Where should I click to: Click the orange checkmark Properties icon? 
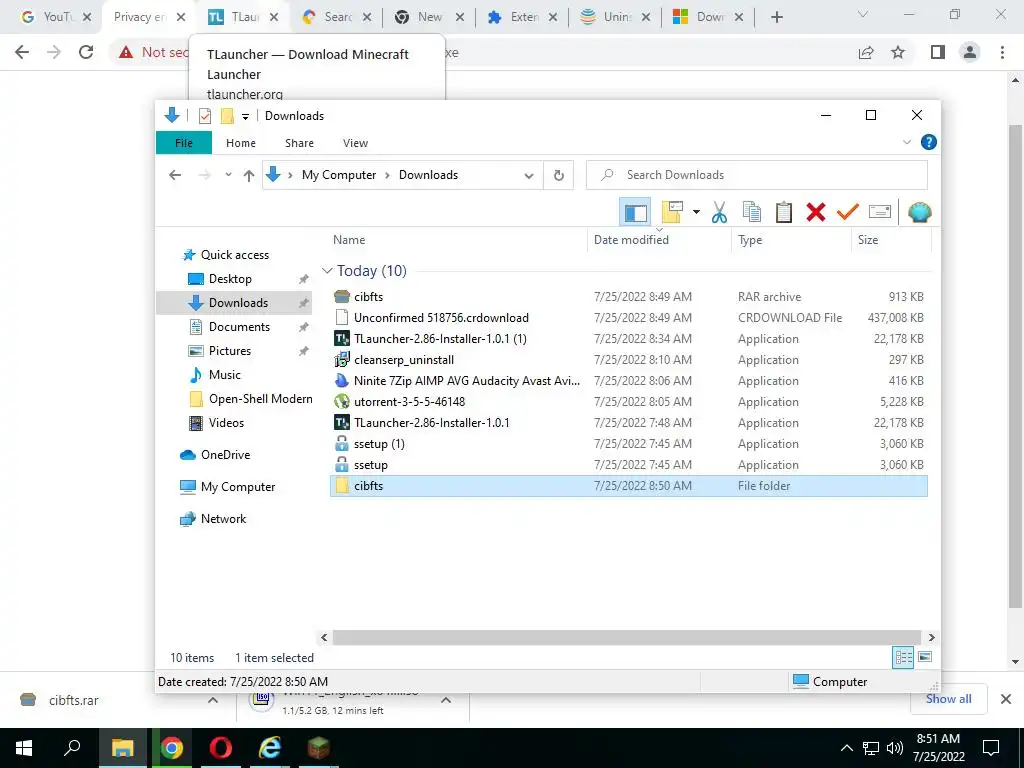[848, 212]
